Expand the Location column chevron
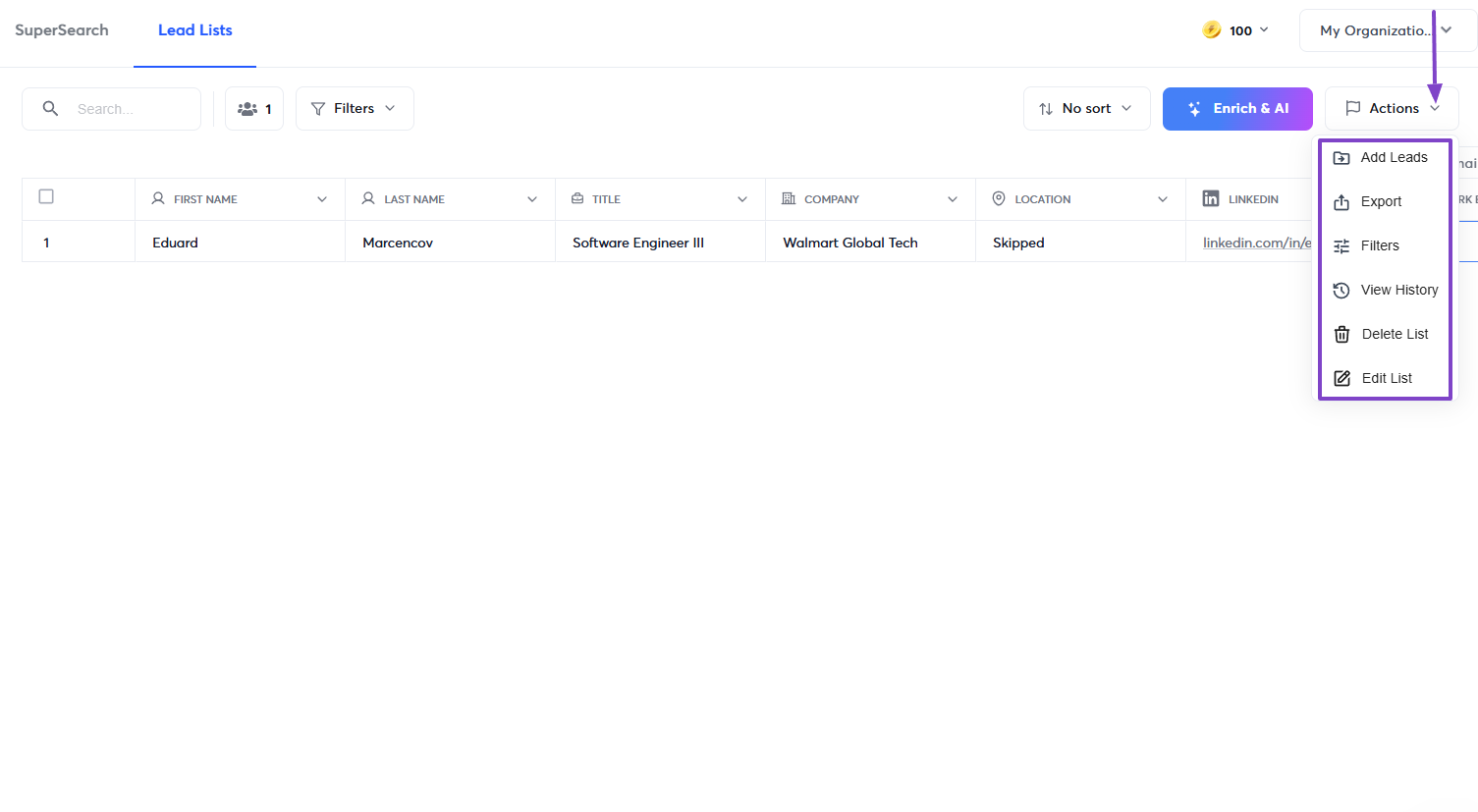 1163,199
